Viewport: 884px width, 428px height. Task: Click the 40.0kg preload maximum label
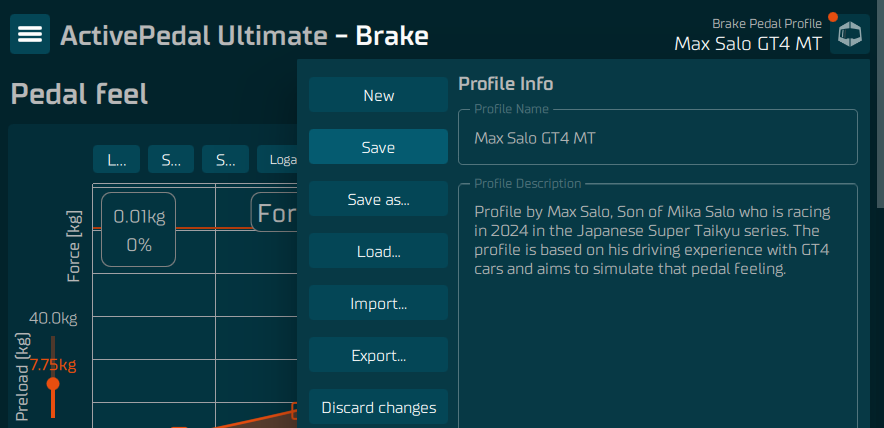53,319
